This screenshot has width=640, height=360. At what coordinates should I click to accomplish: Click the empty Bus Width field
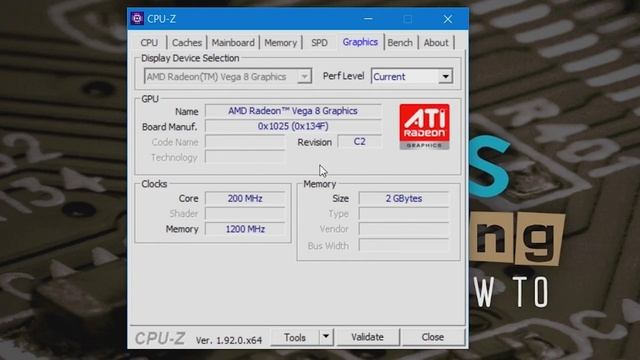point(404,245)
